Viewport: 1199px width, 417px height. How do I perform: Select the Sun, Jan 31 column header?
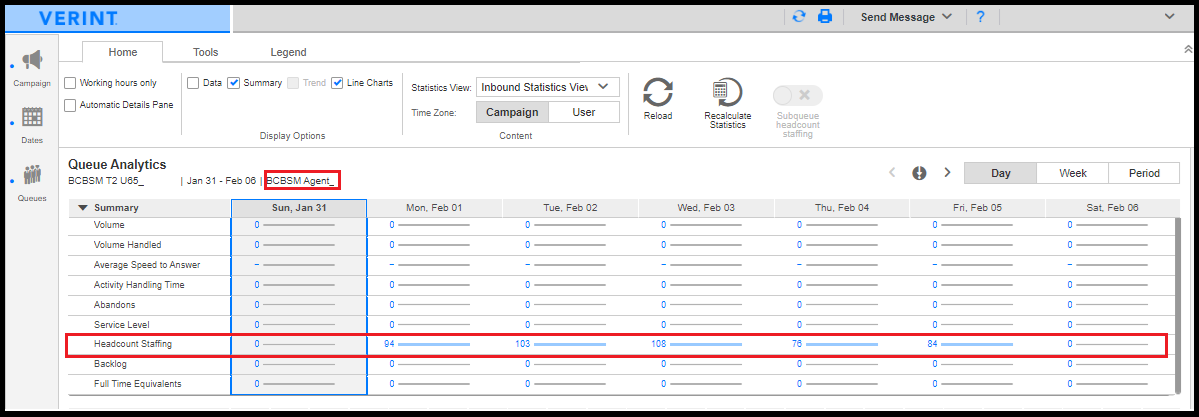(299, 208)
